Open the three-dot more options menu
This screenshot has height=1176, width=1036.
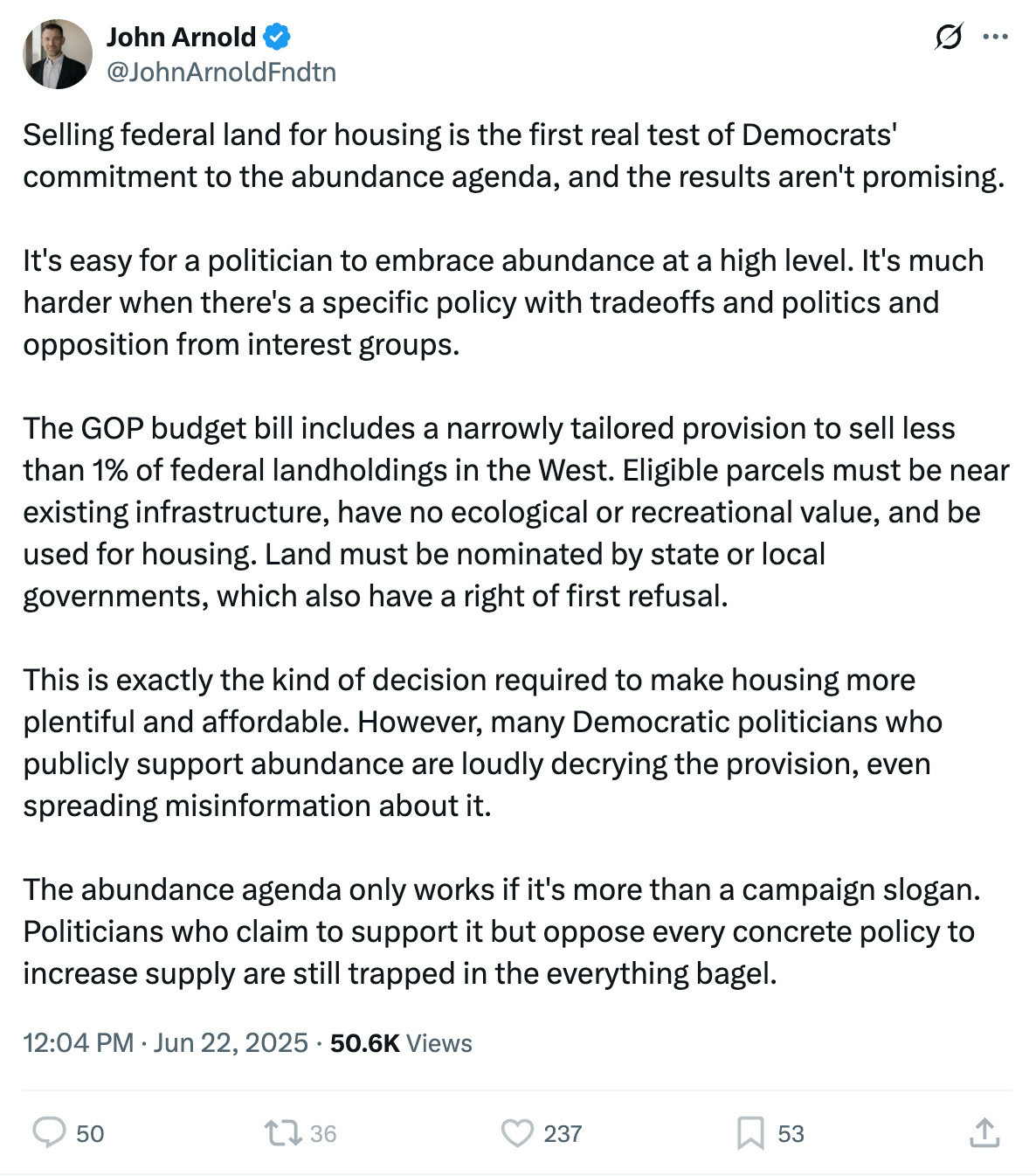996,37
